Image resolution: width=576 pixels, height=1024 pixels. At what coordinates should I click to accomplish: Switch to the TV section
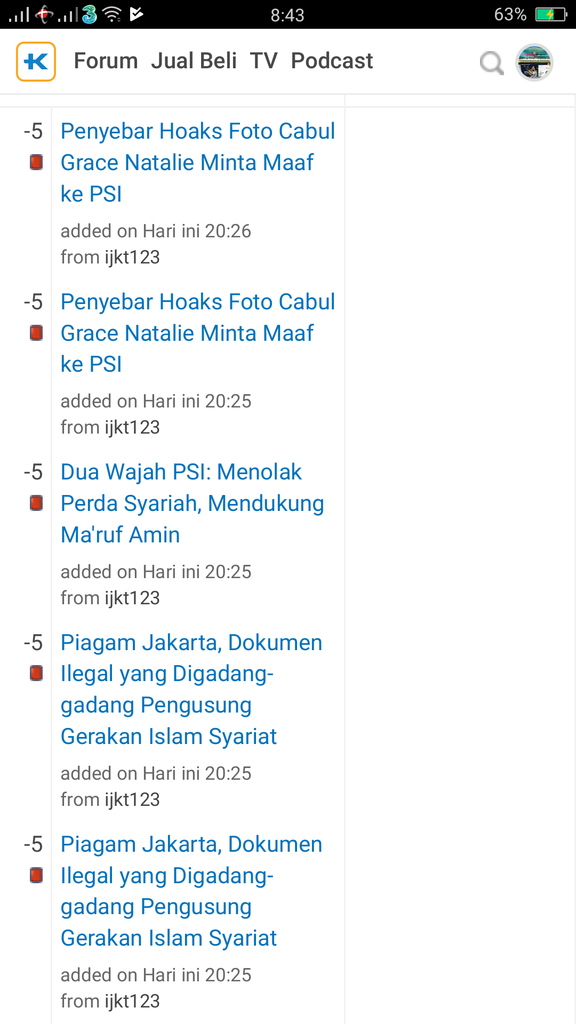(263, 61)
